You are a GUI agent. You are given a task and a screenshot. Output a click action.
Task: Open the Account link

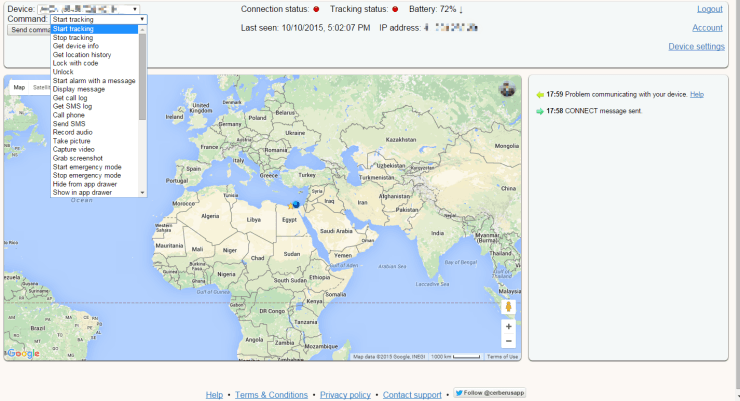tap(707, 28)
